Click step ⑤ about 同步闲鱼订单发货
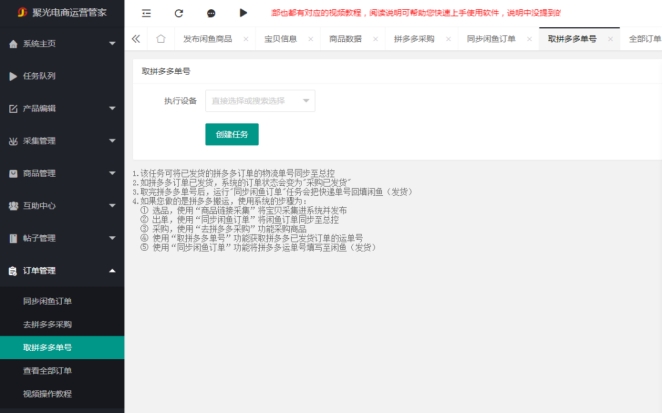Viewport: 663px width, 413px height. tap(258, 247)
